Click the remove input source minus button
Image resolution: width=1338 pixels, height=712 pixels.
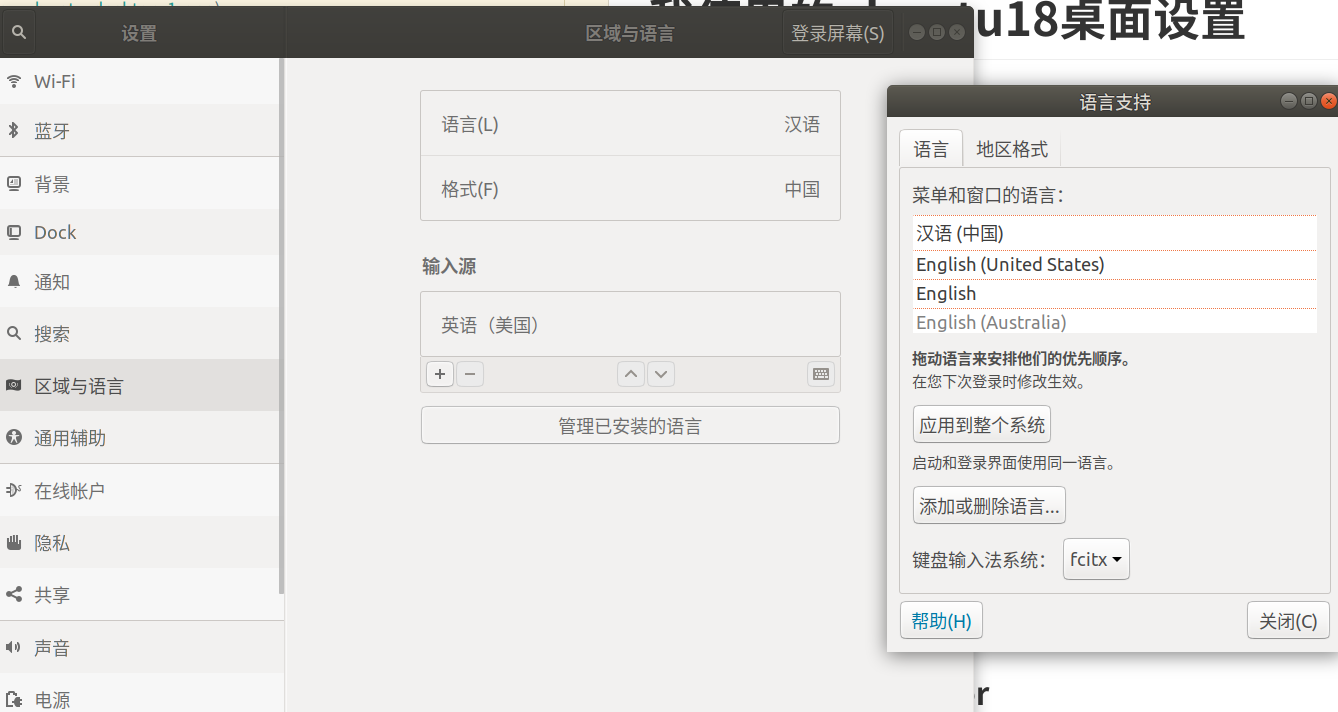[x=470, y=374]
